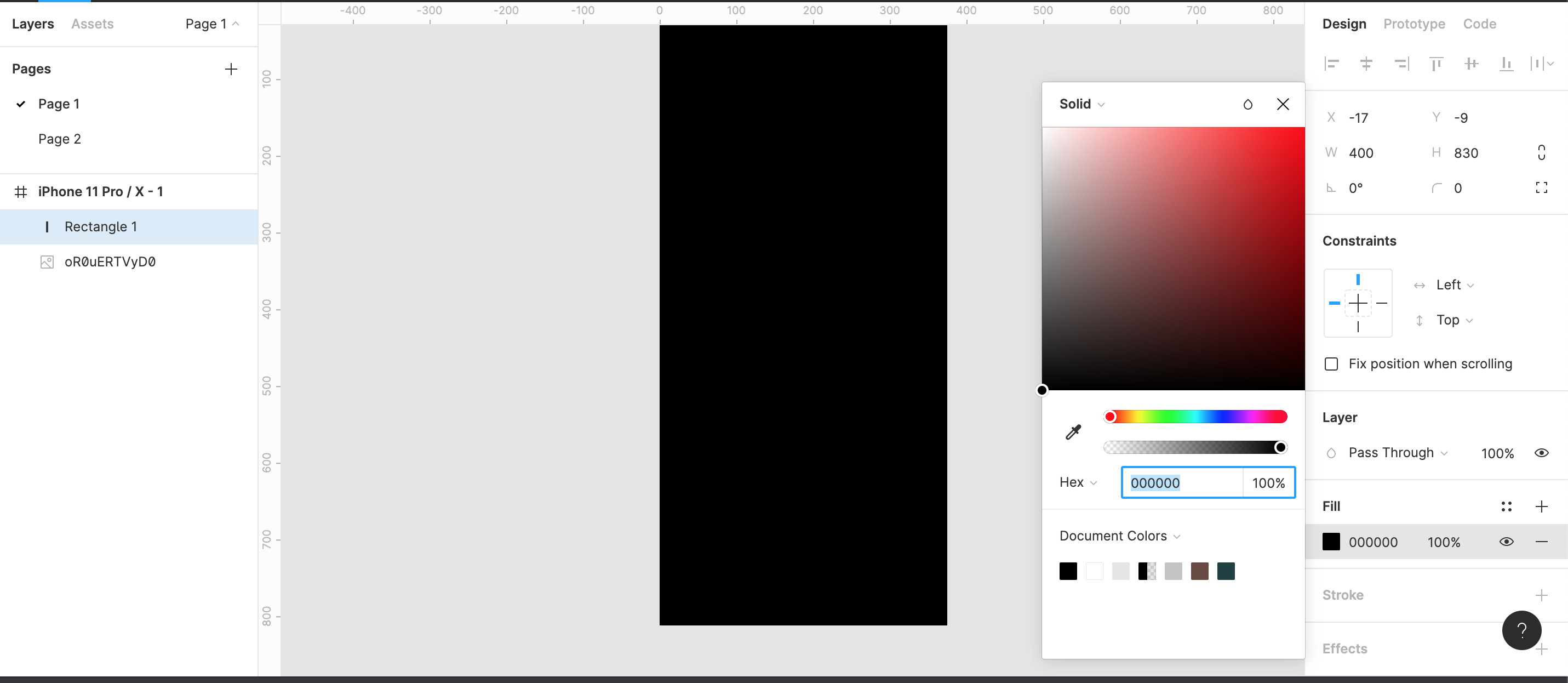This screenshot has width=1568, height=683.
Task: Open the Solid fill type dropdown
Action: [1081, 104]
